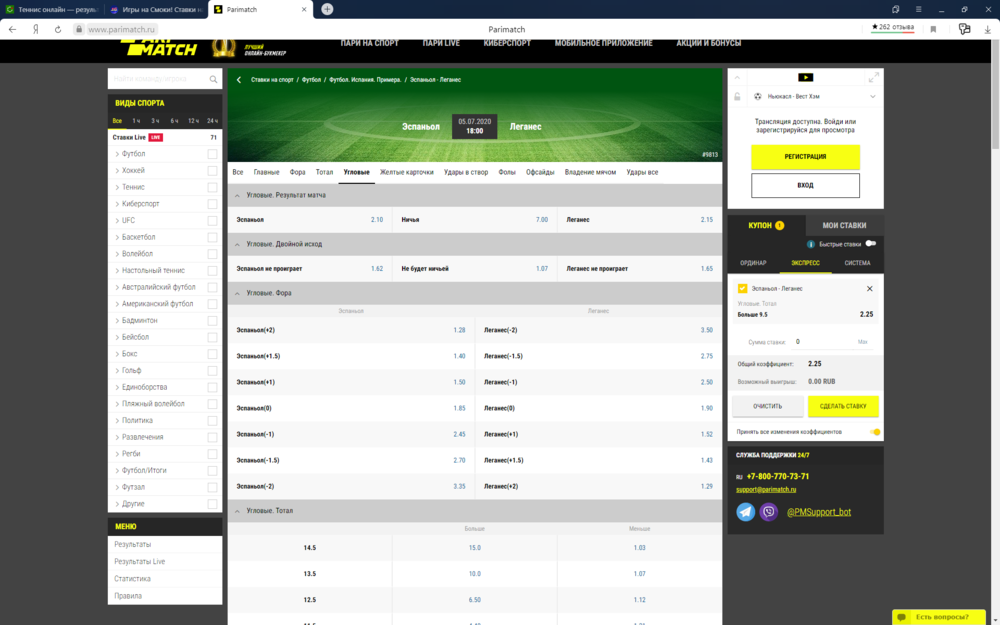Switch to the Желтые карточки tab

(x=406, y=172)
